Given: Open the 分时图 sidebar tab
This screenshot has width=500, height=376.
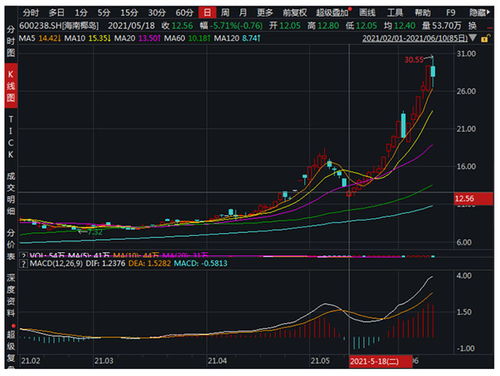Looking at the screenshot, I should coord(11,41).
